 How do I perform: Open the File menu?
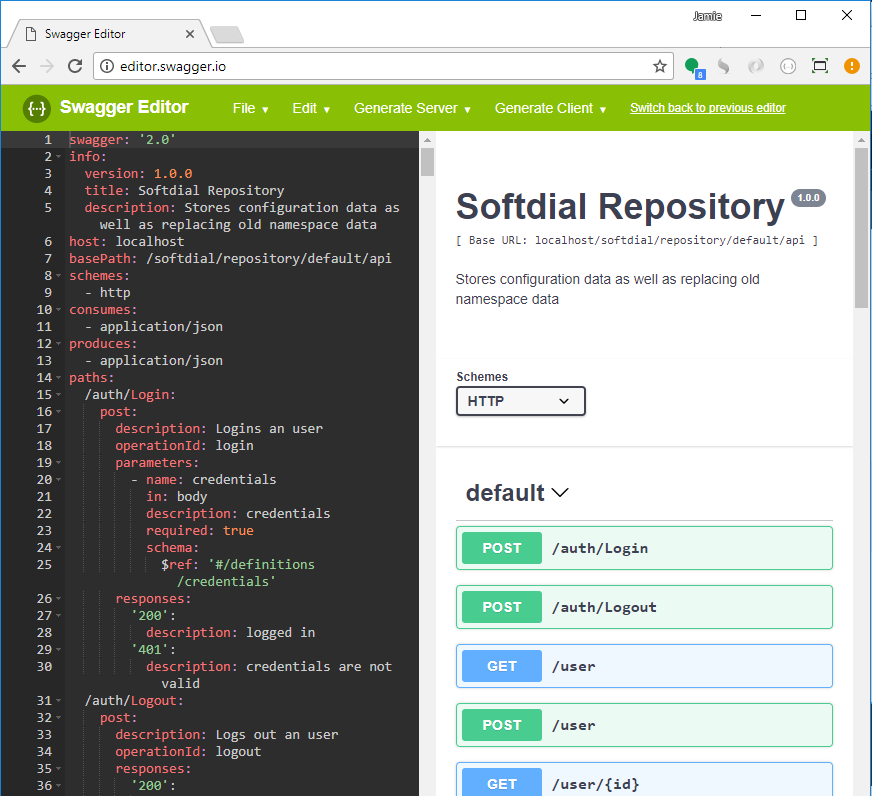pos(250,108)
